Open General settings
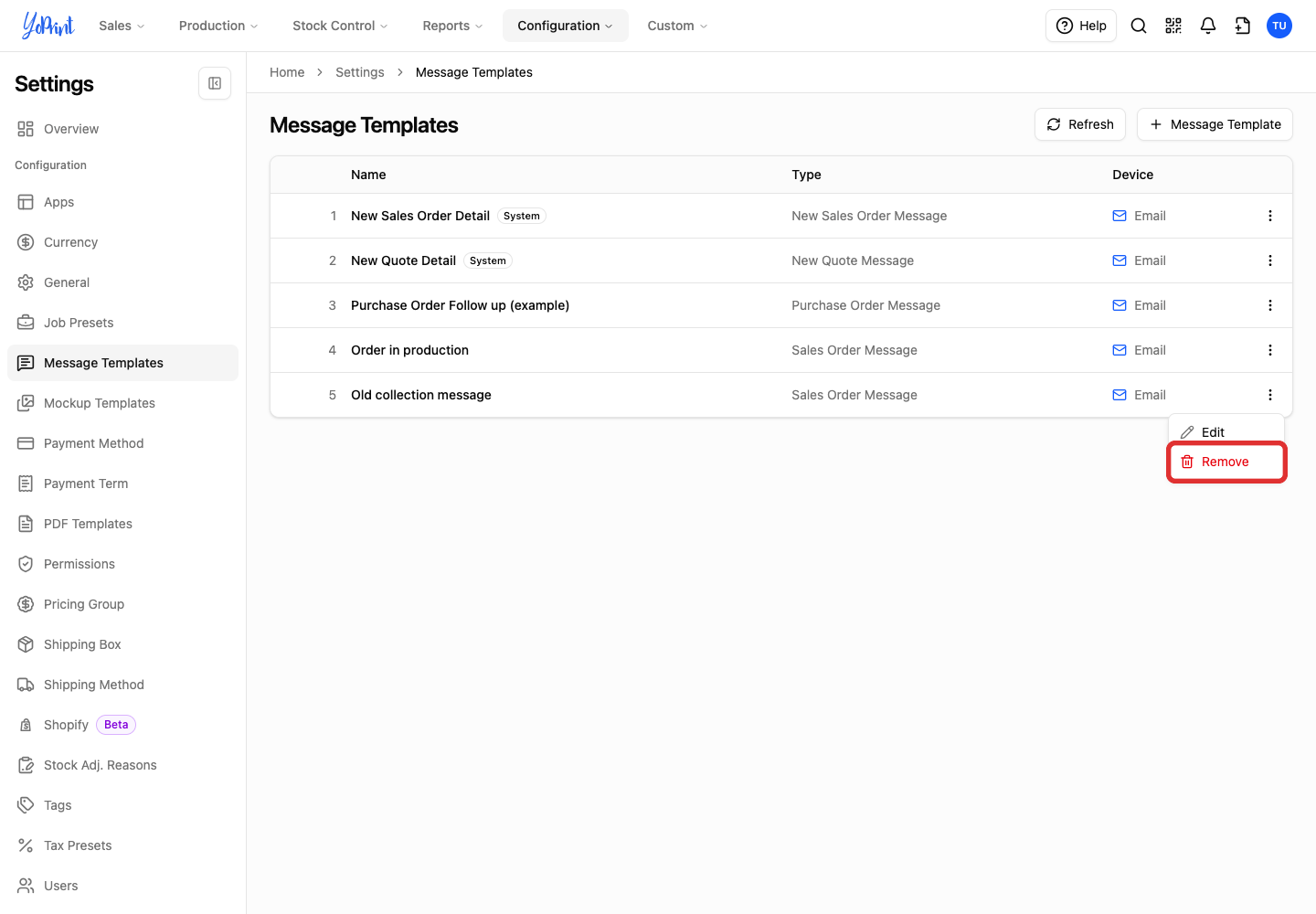The width and height of the screenshot is (1316, 914). (x=122, y=282)
